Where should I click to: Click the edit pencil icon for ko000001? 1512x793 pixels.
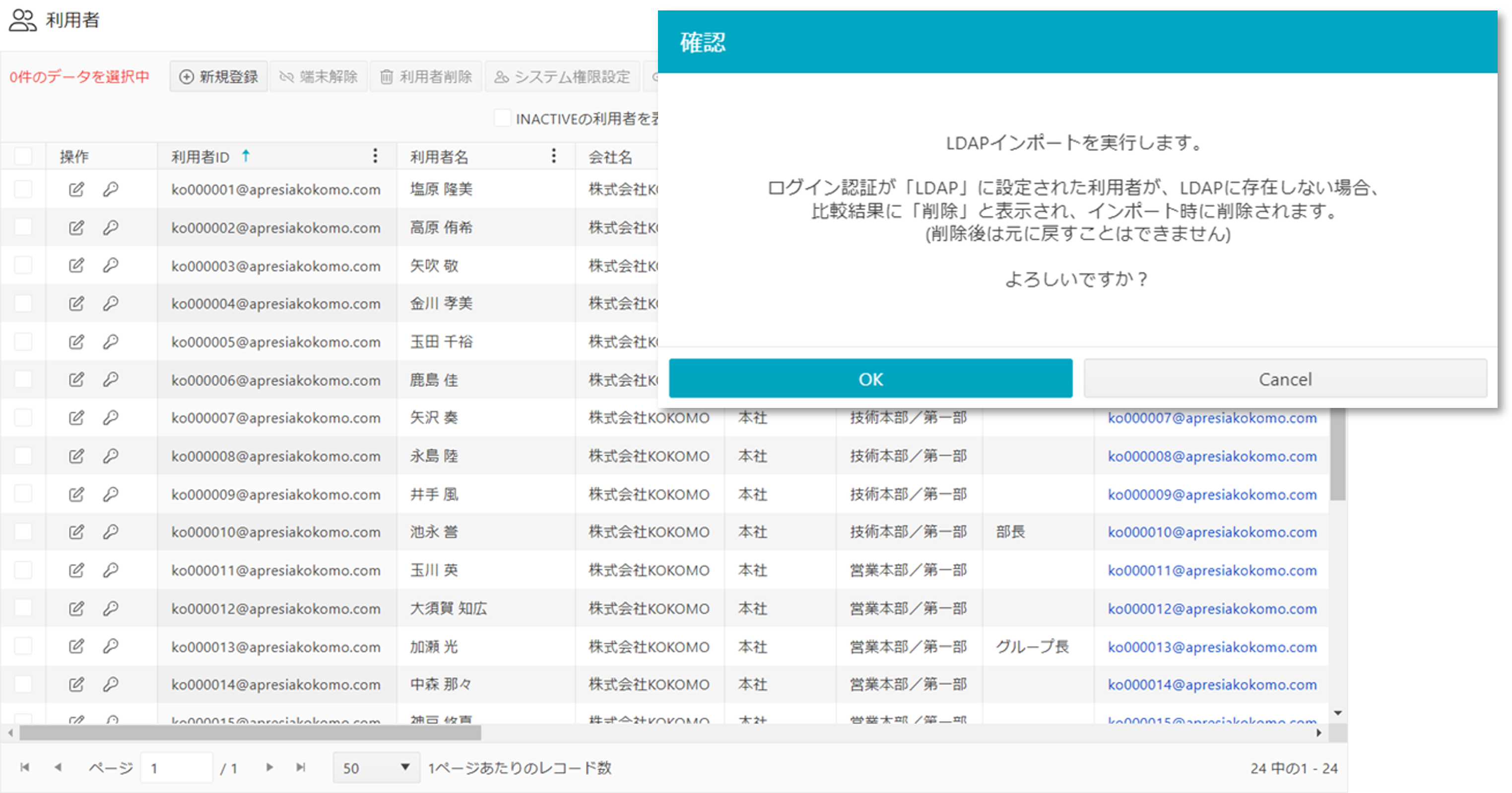point(76,189)
